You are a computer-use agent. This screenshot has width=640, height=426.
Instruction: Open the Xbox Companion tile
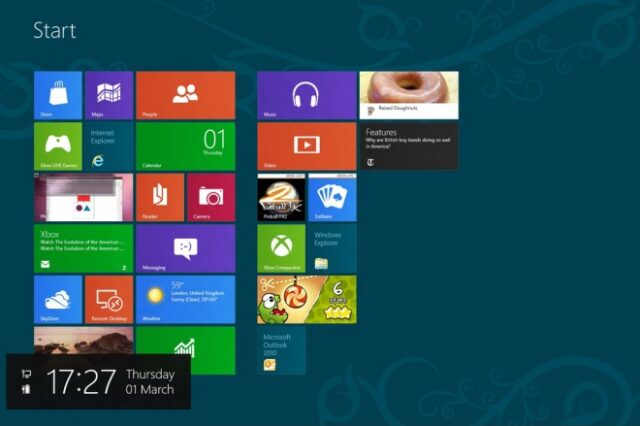[x=281, y=248]
